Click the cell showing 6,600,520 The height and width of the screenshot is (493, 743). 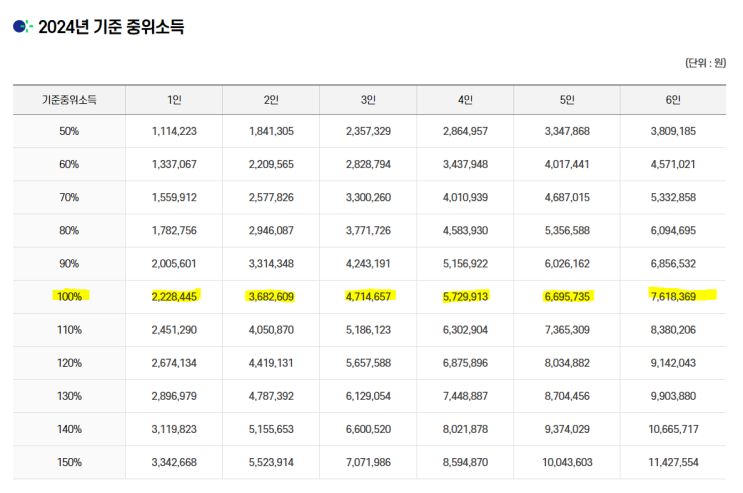pyautogui.click(x=368, y=429)
